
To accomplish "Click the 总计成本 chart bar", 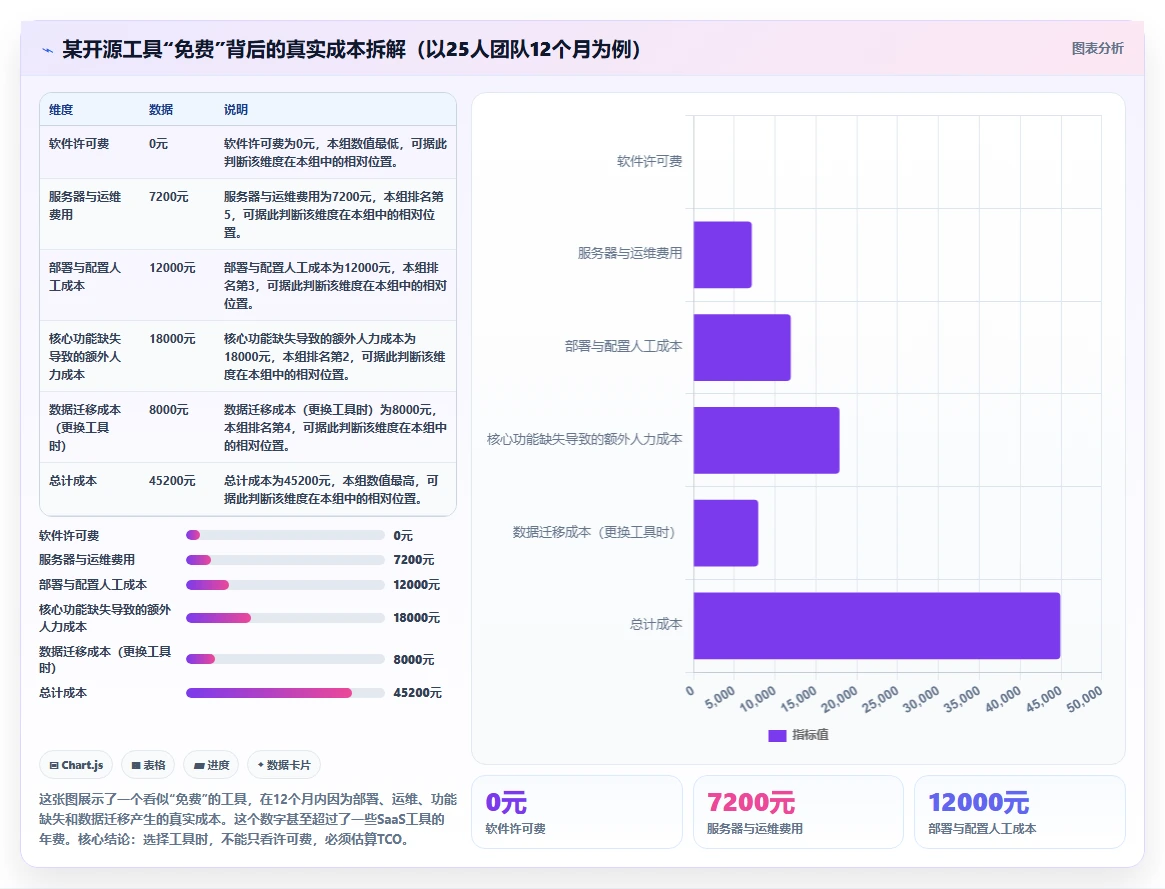I will coord(877,625).
